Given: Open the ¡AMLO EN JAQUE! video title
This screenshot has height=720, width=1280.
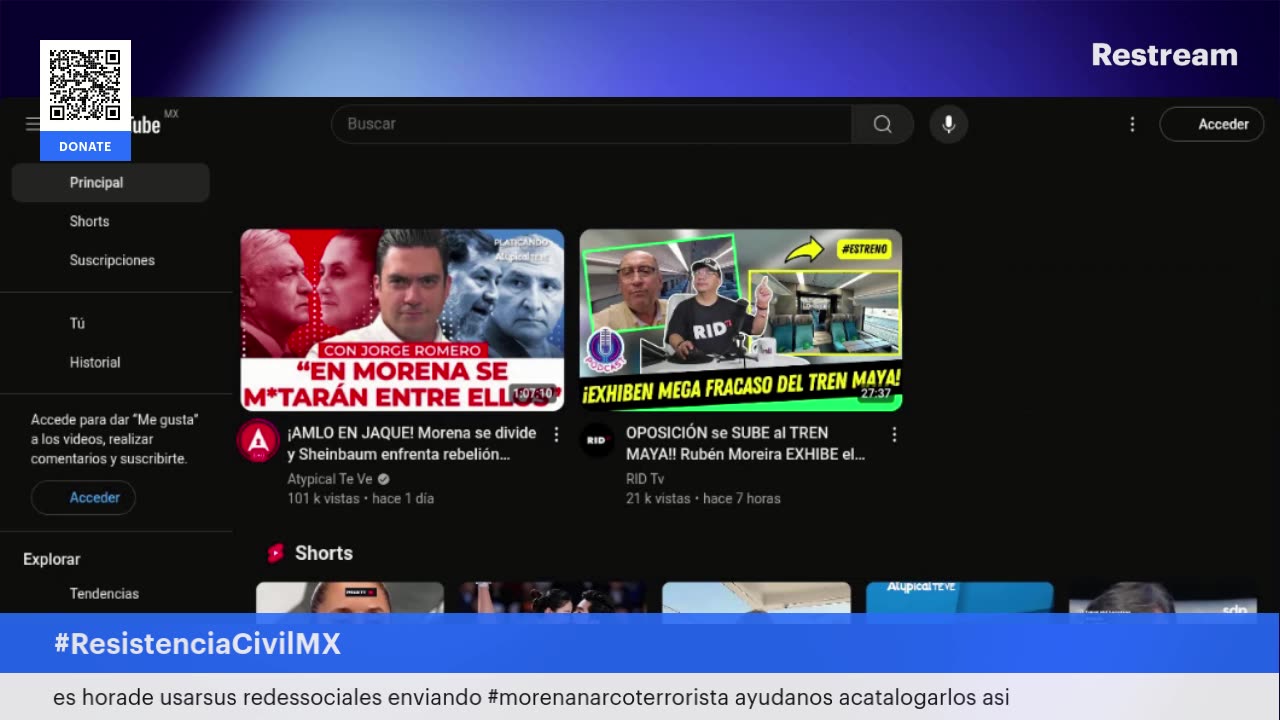Looking at the screenshot, I should pos(412,443).
